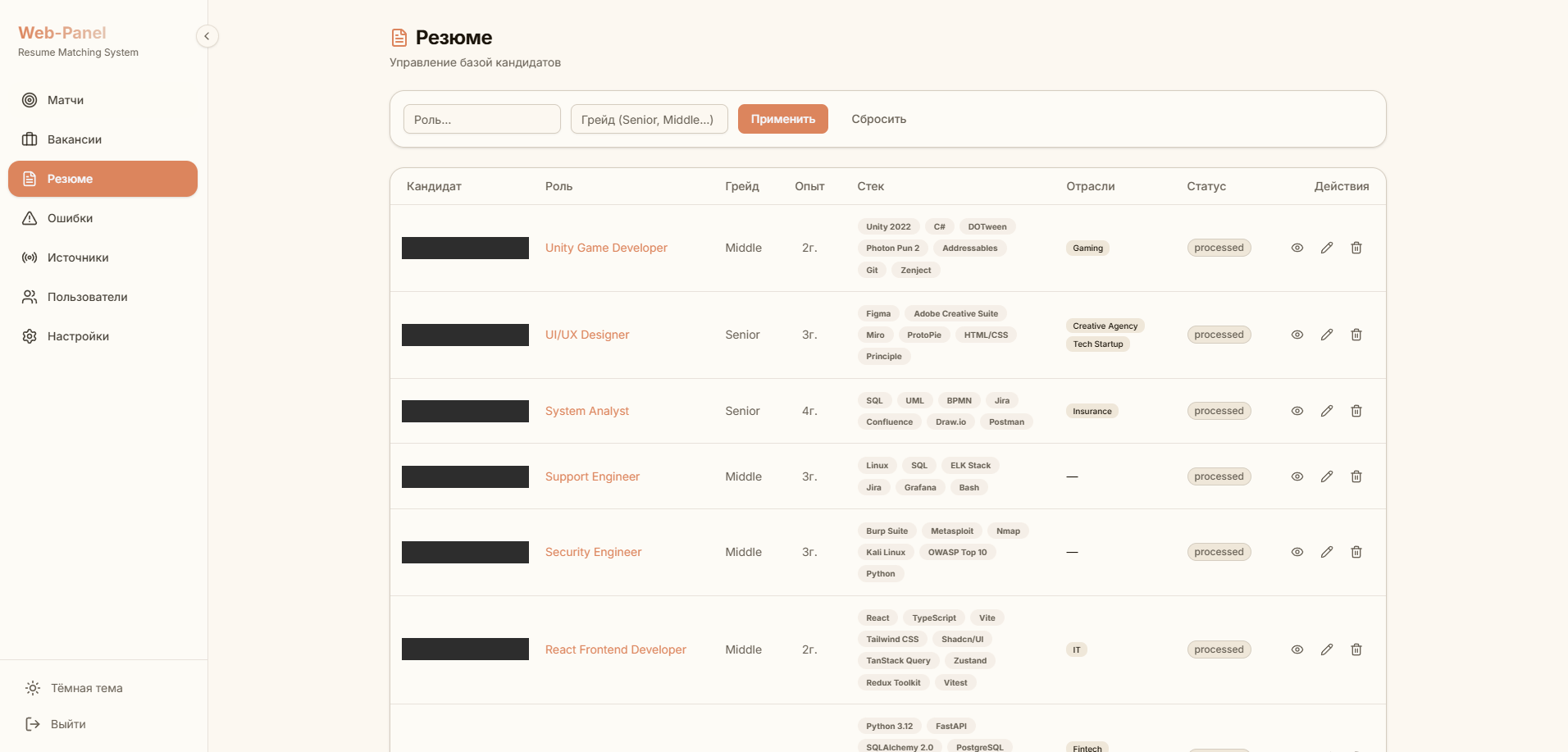
Task: Go to Ошибки page
Action: [103, 218]
